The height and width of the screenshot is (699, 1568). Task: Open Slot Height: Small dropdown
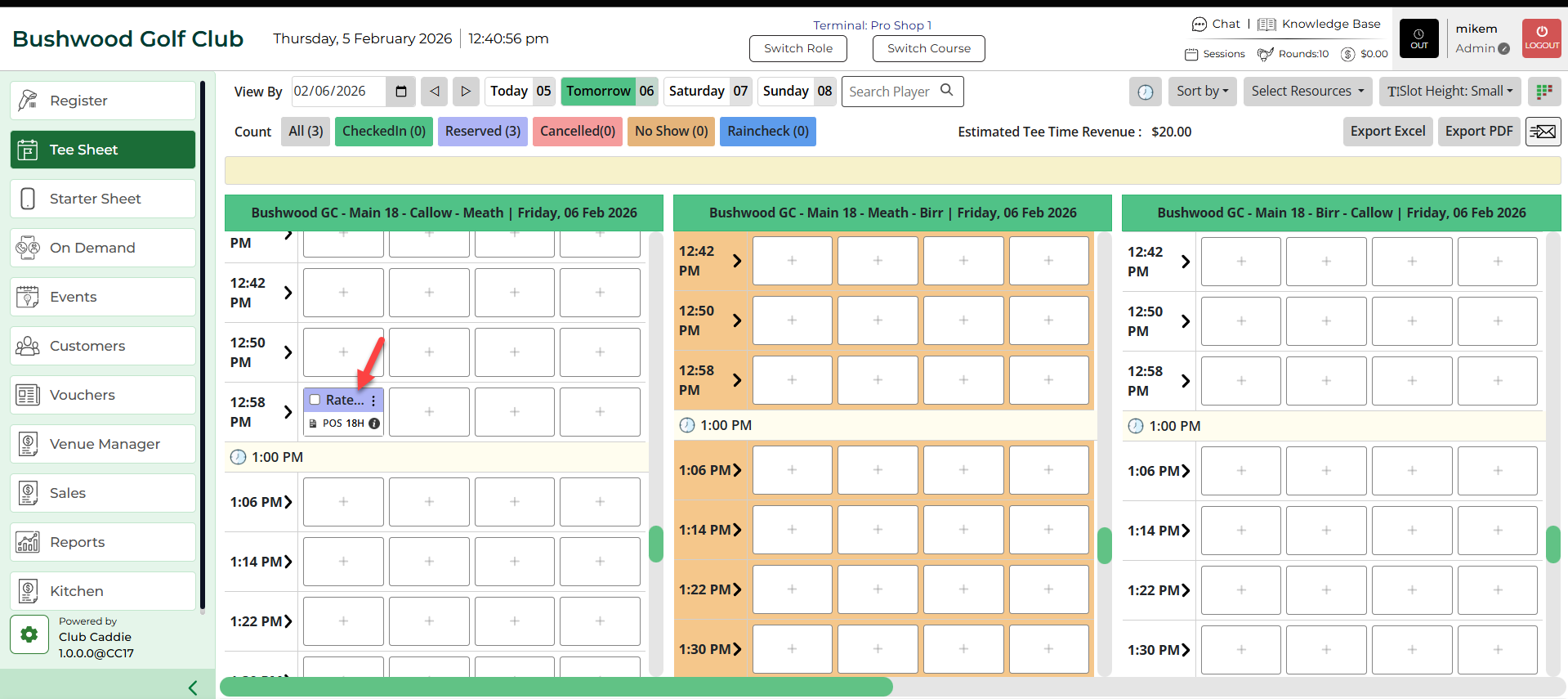1450,92
